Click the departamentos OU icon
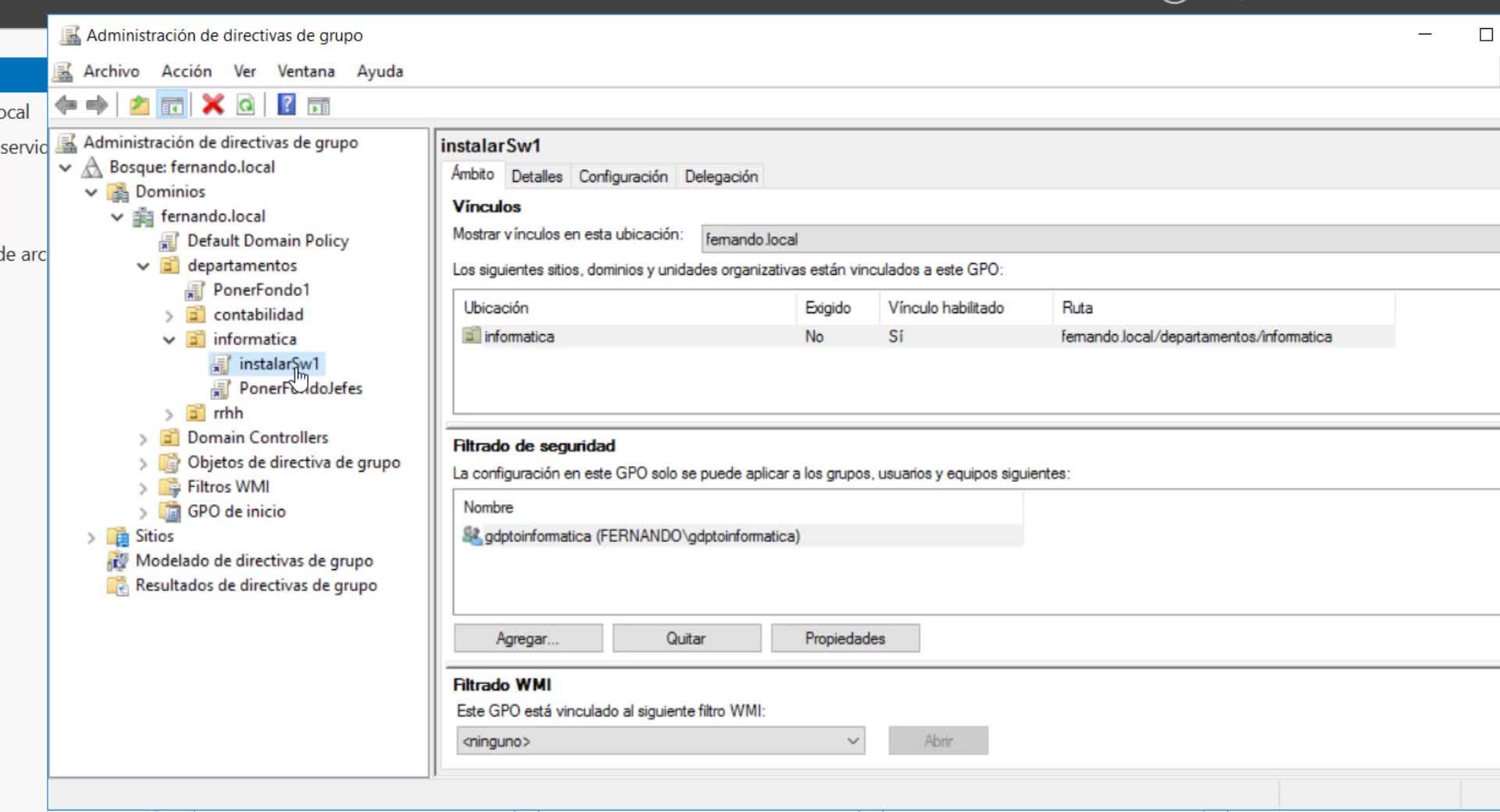1500x812 pixels. [x=170, y=265]
